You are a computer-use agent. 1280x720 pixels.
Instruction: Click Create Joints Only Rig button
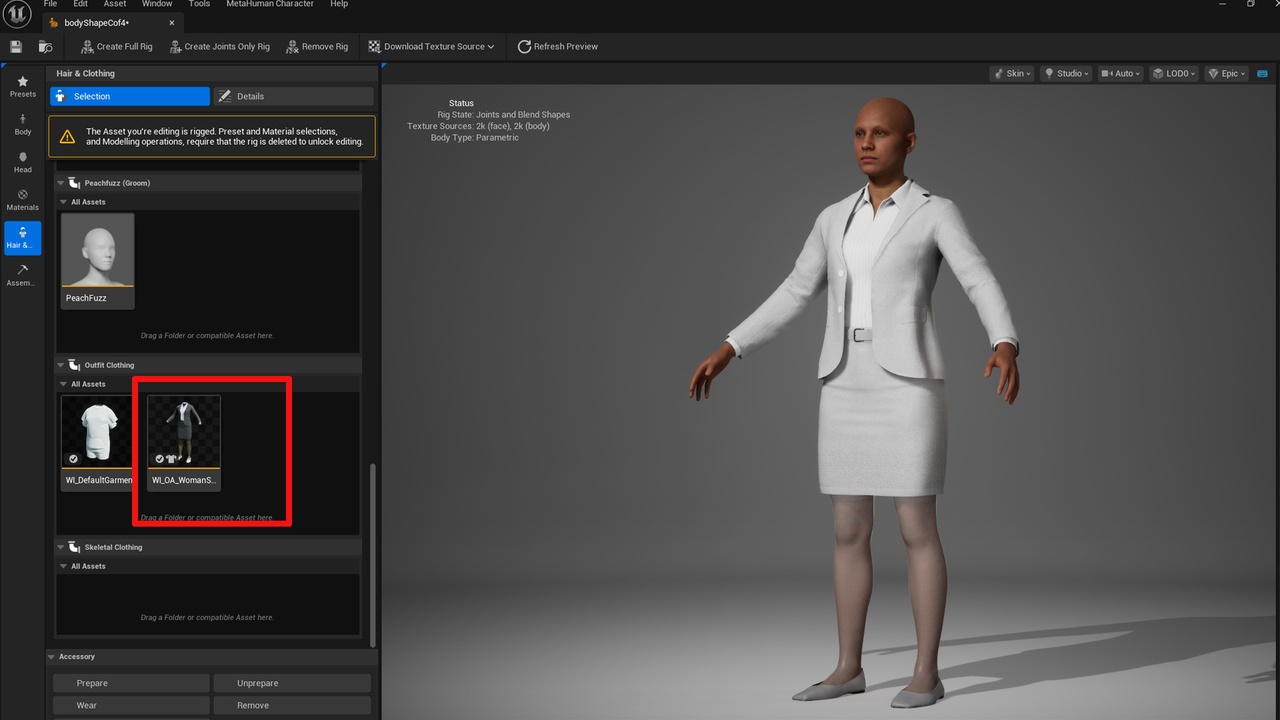click(219, 46)
